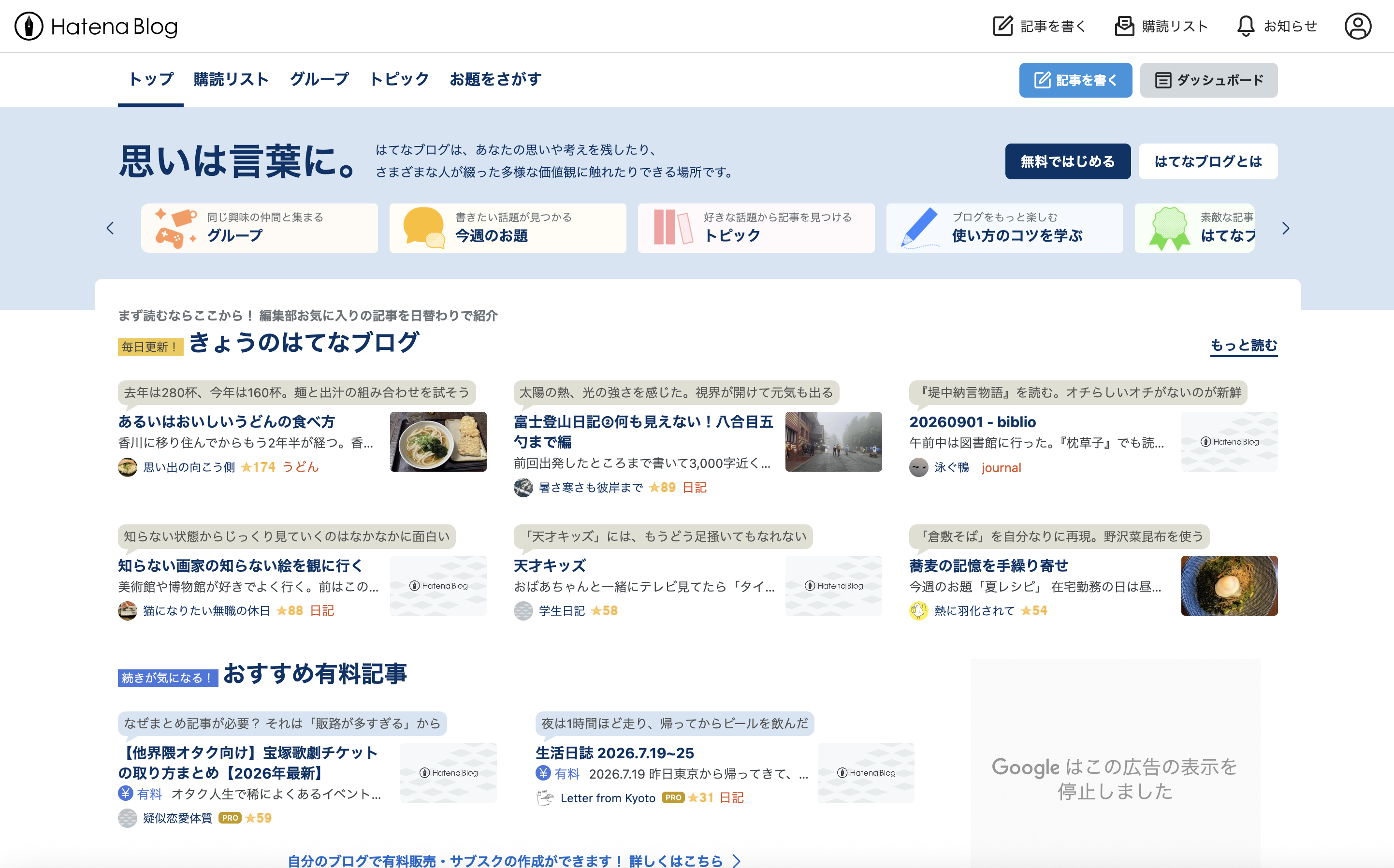Screen dimensions: 1394x868
Task: Open the お題をさがす tab
Action: (x=495, y=80)
